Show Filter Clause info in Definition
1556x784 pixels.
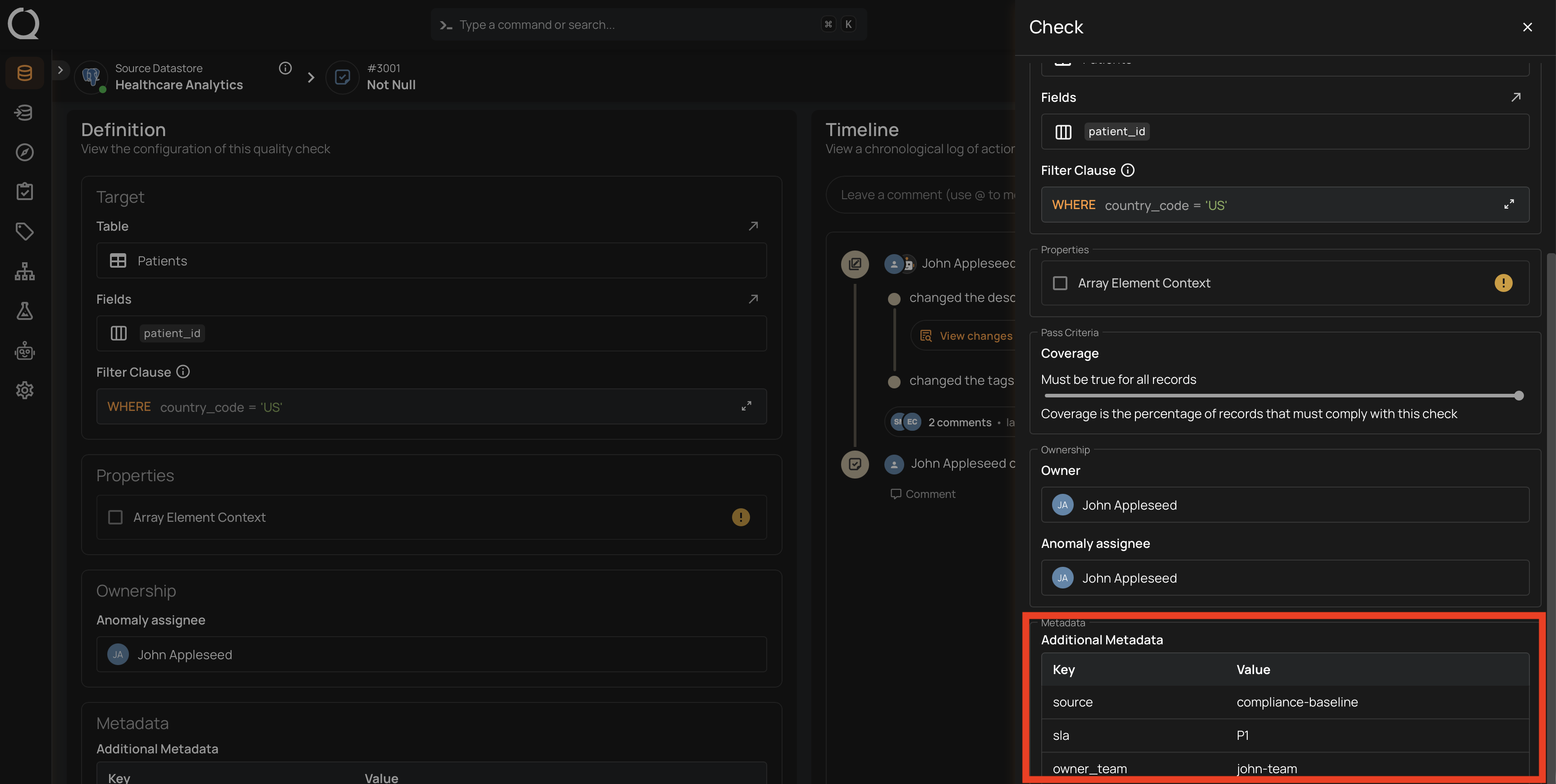(x=183, y=372)
